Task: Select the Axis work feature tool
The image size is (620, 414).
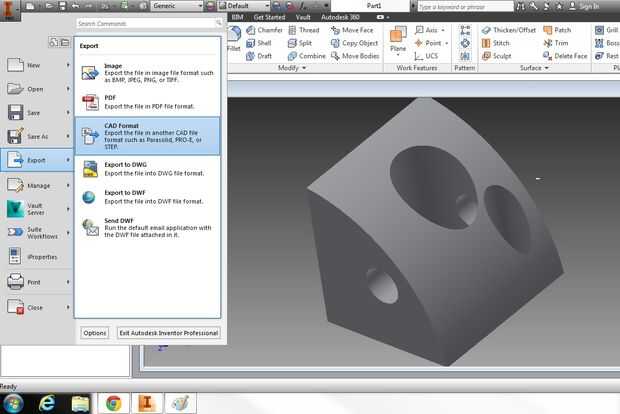Action: pos(426,30)
